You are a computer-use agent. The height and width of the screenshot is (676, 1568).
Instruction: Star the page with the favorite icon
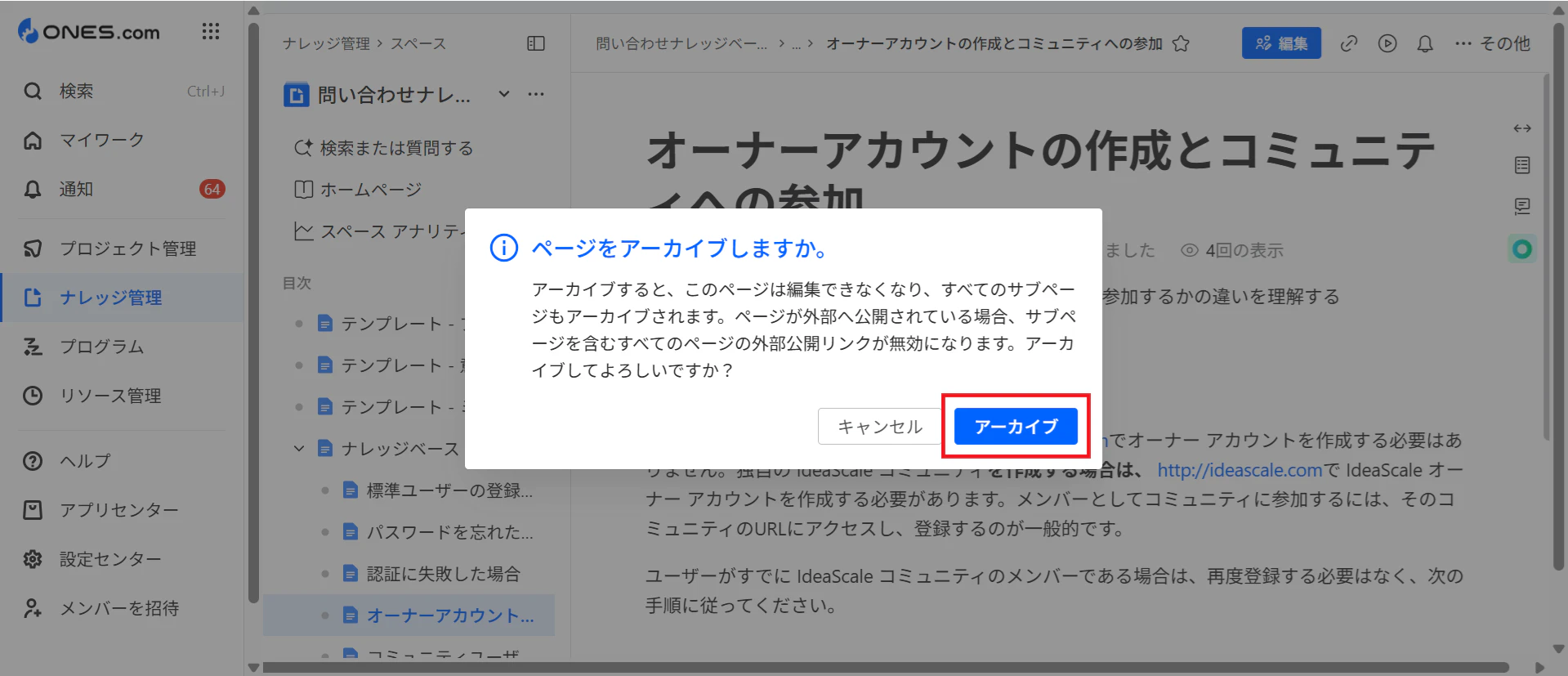tap(1181, 43)
